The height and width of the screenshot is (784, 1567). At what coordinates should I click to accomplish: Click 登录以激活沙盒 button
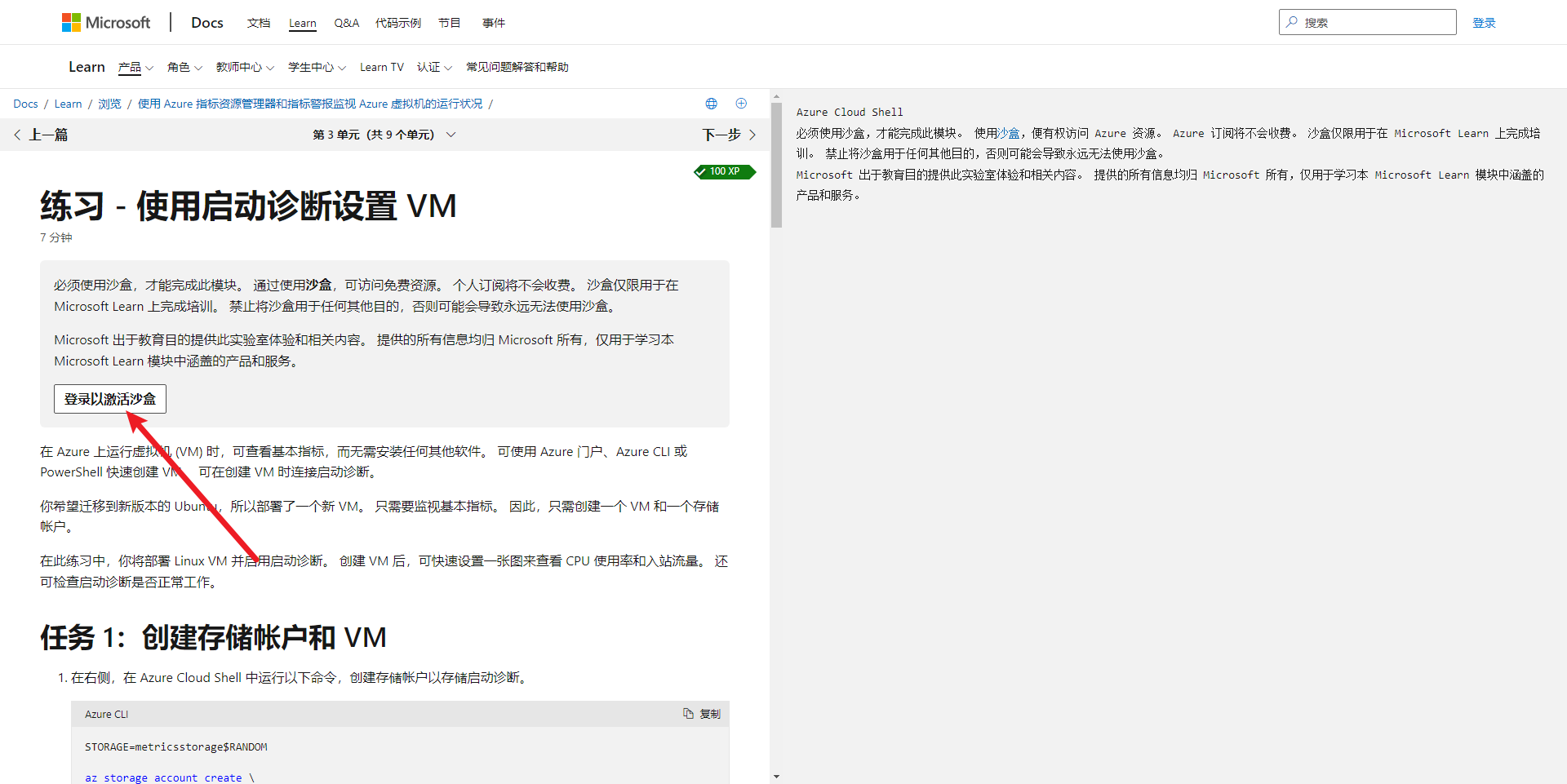pos(110,399)
